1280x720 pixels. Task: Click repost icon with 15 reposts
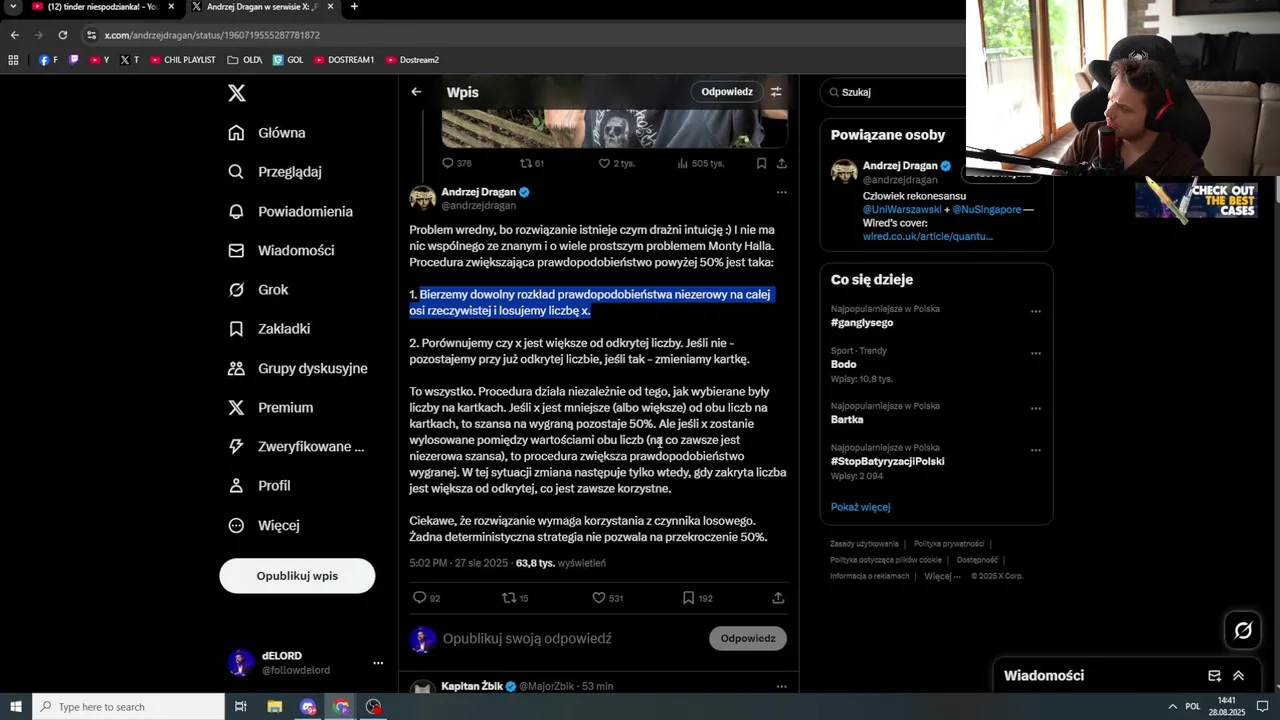[508, 598]
